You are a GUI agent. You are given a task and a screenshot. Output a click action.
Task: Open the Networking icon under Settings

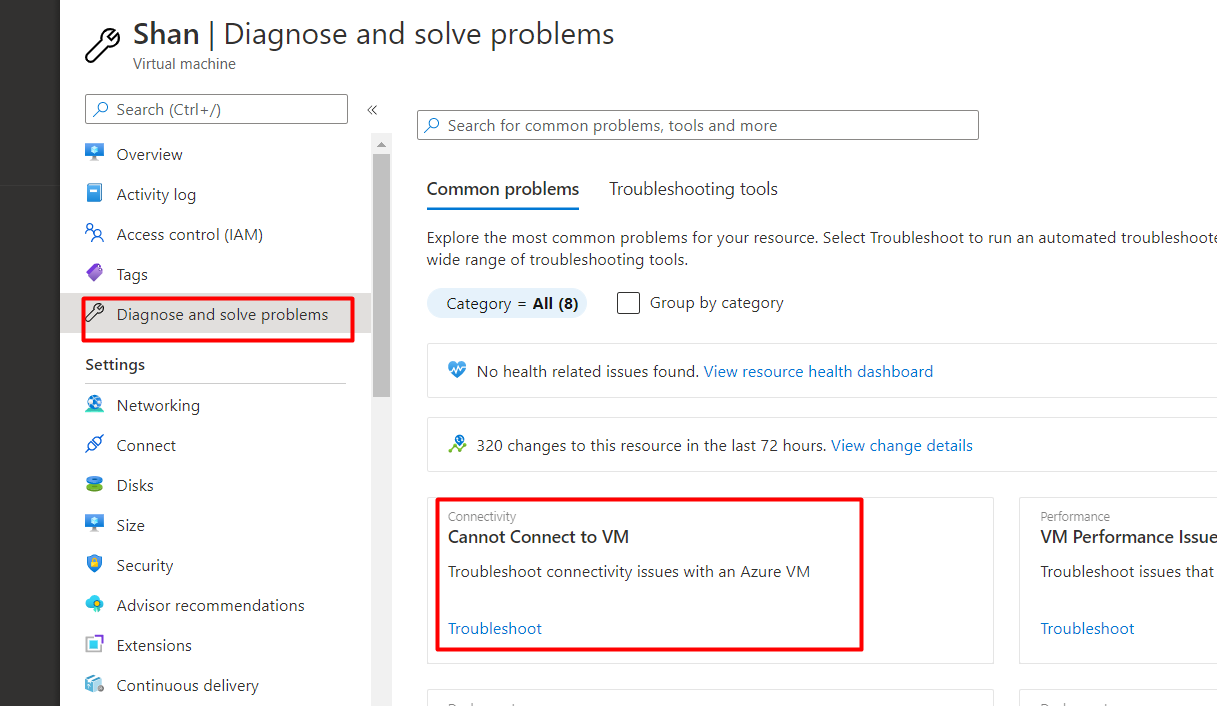95,404
